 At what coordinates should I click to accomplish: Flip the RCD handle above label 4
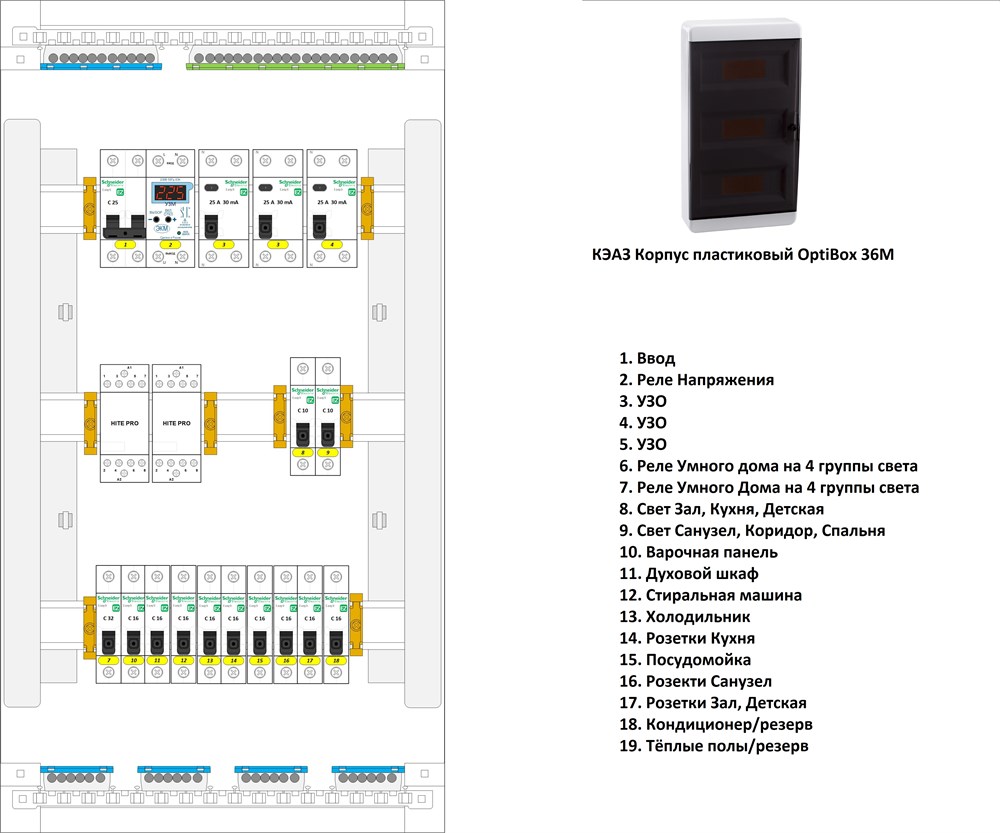click(320, 226)
